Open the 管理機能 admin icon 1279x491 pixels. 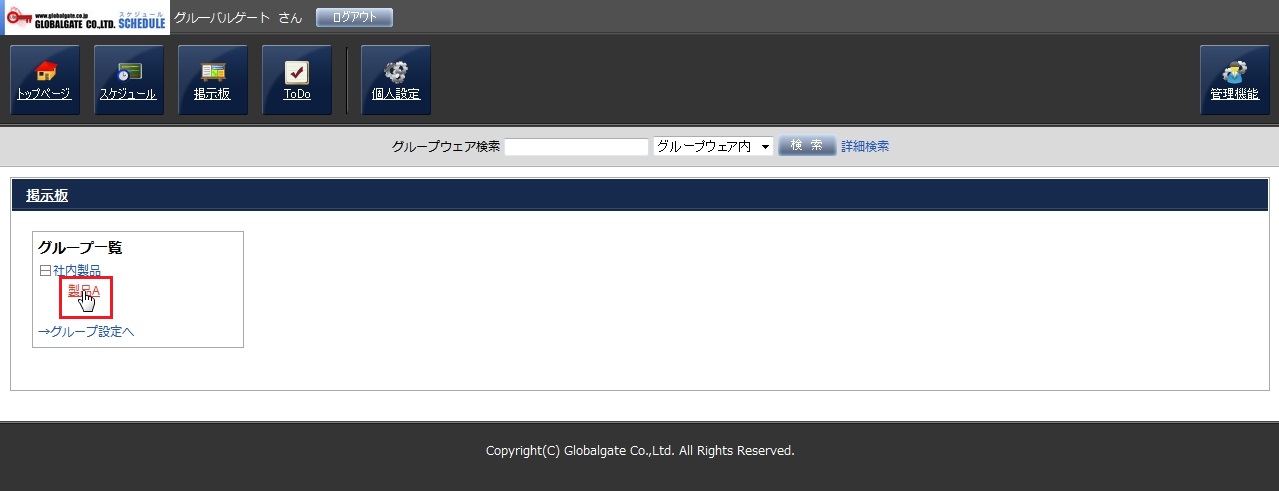1234,80
